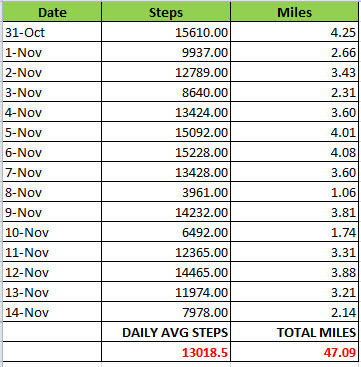This screenshot has height=367, width=361.
Task: Select the steps cell showing 15610.00
Action: point(166,32)
